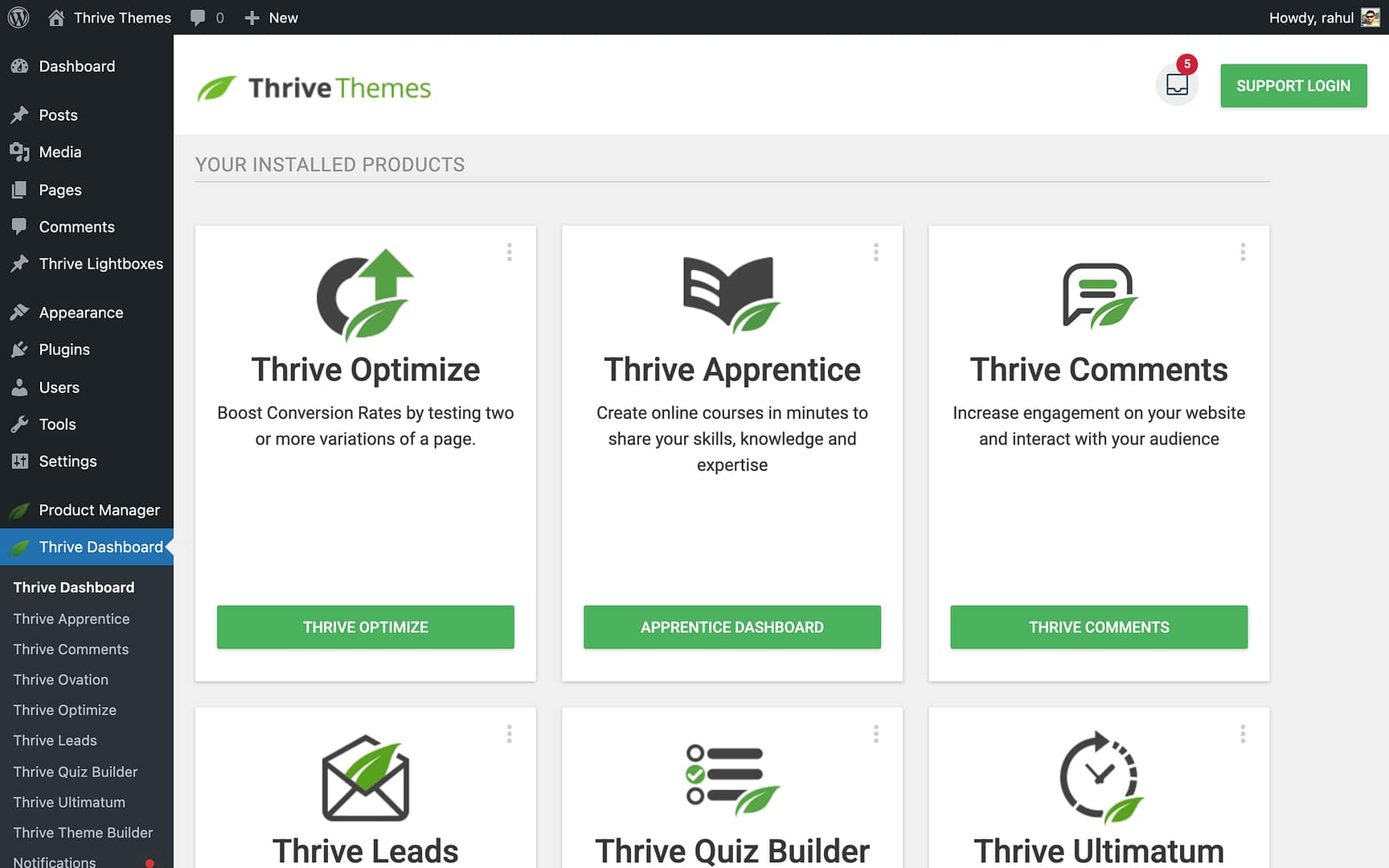Viewport: 1389px width, 868px height.
Task: Open the Thrive Optimize card options menu
Action: (510, 252)
